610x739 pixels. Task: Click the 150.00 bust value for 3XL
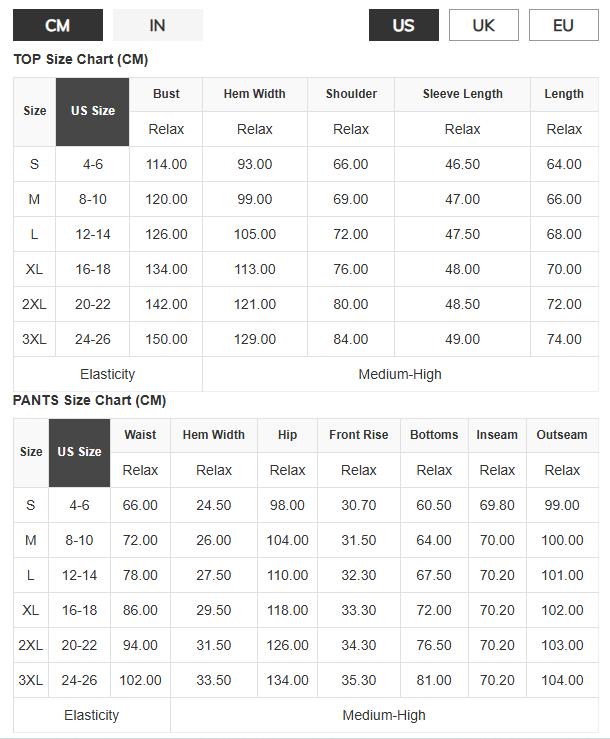(x=166, y=339)
